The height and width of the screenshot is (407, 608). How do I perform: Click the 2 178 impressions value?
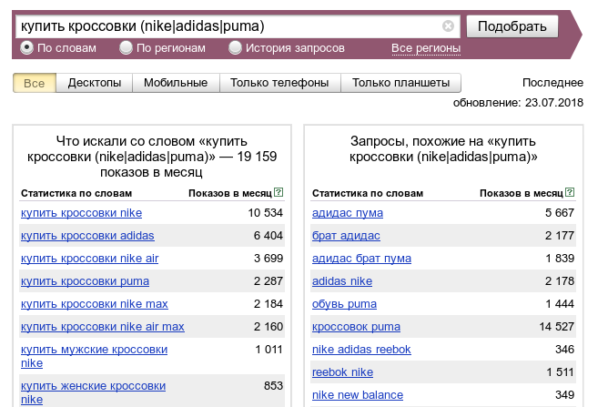pos(559,281)
